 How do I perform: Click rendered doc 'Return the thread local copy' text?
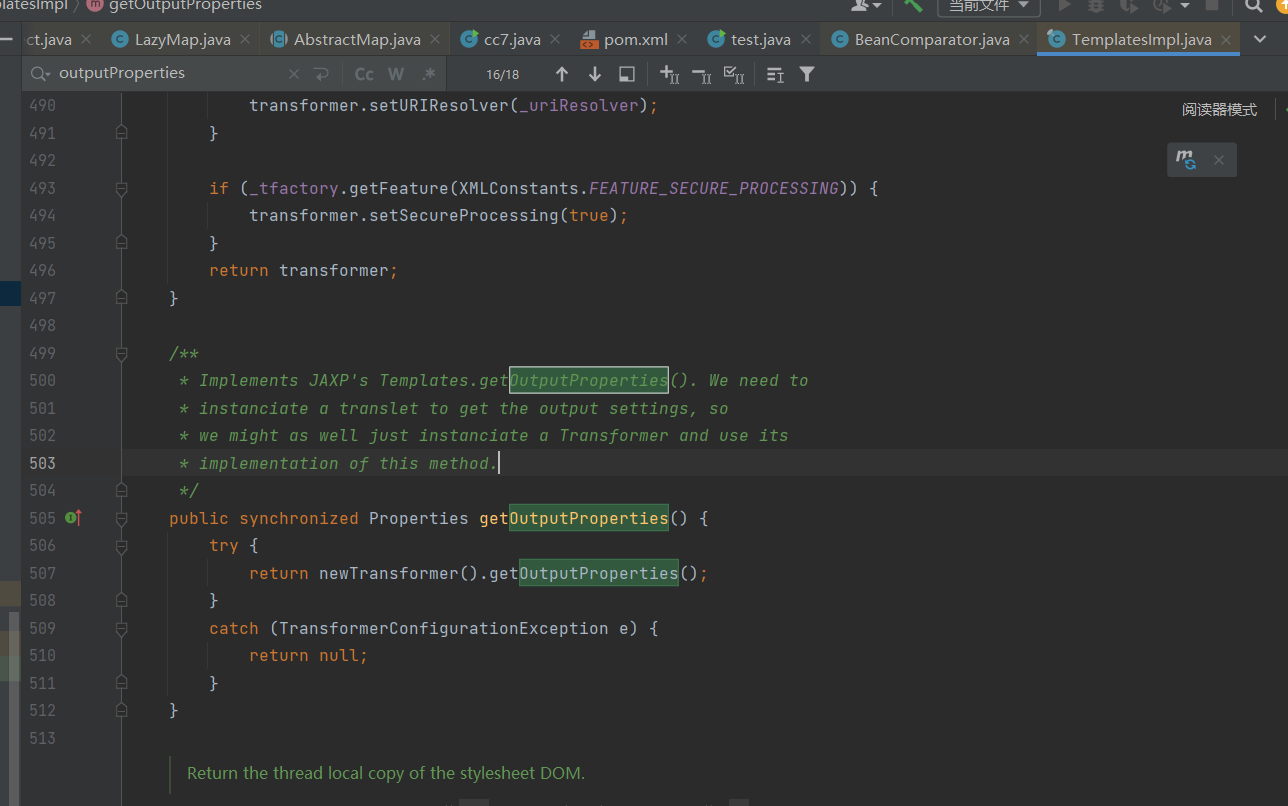386,773
